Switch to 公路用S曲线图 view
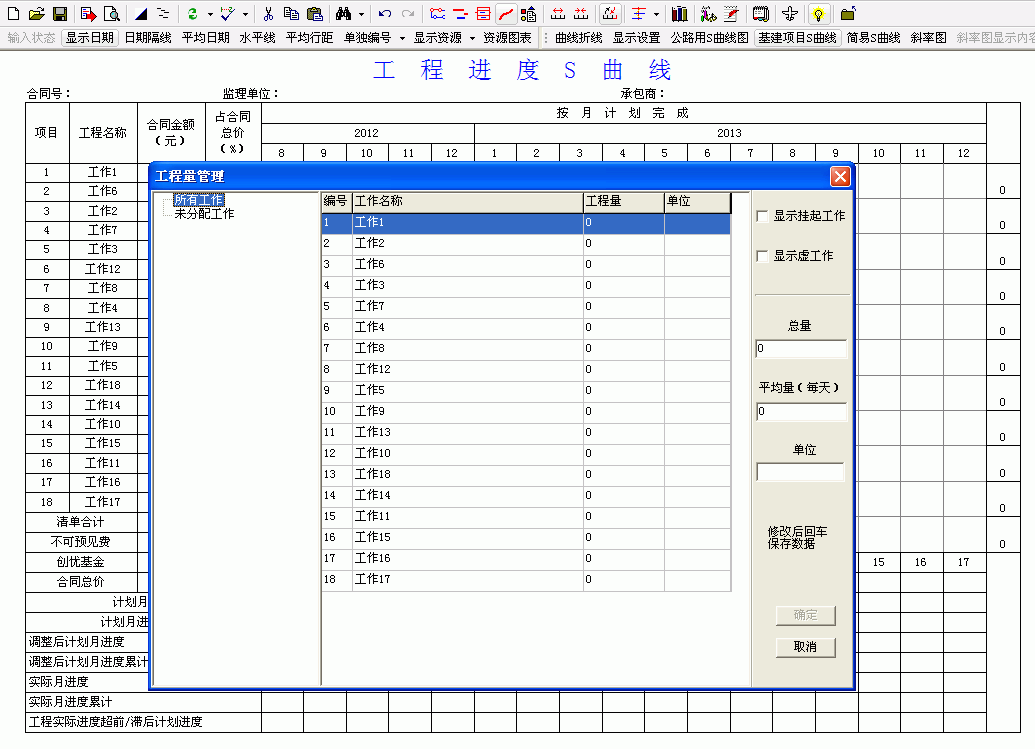Viewport: 1035px width, 749px height. click(x=709, y=38)
